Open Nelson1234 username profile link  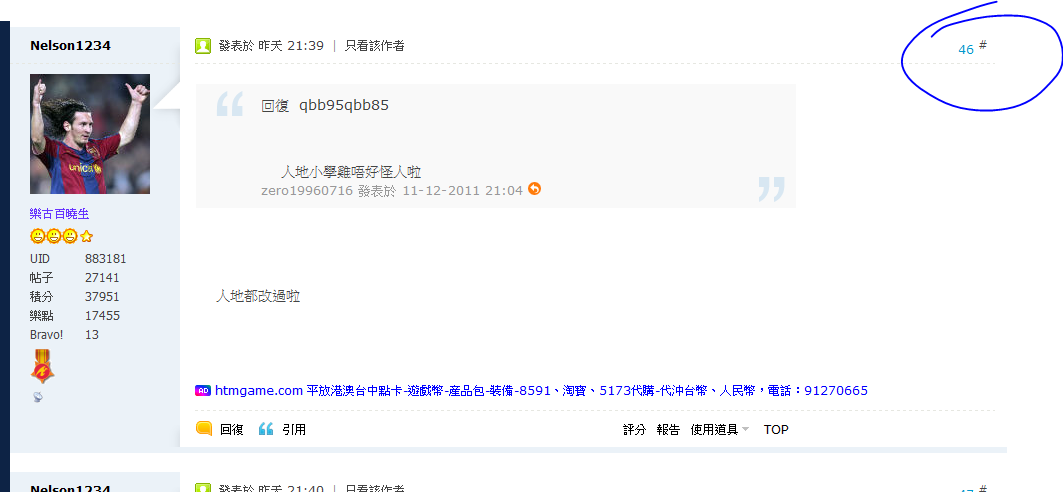click(x=71, y=45)
